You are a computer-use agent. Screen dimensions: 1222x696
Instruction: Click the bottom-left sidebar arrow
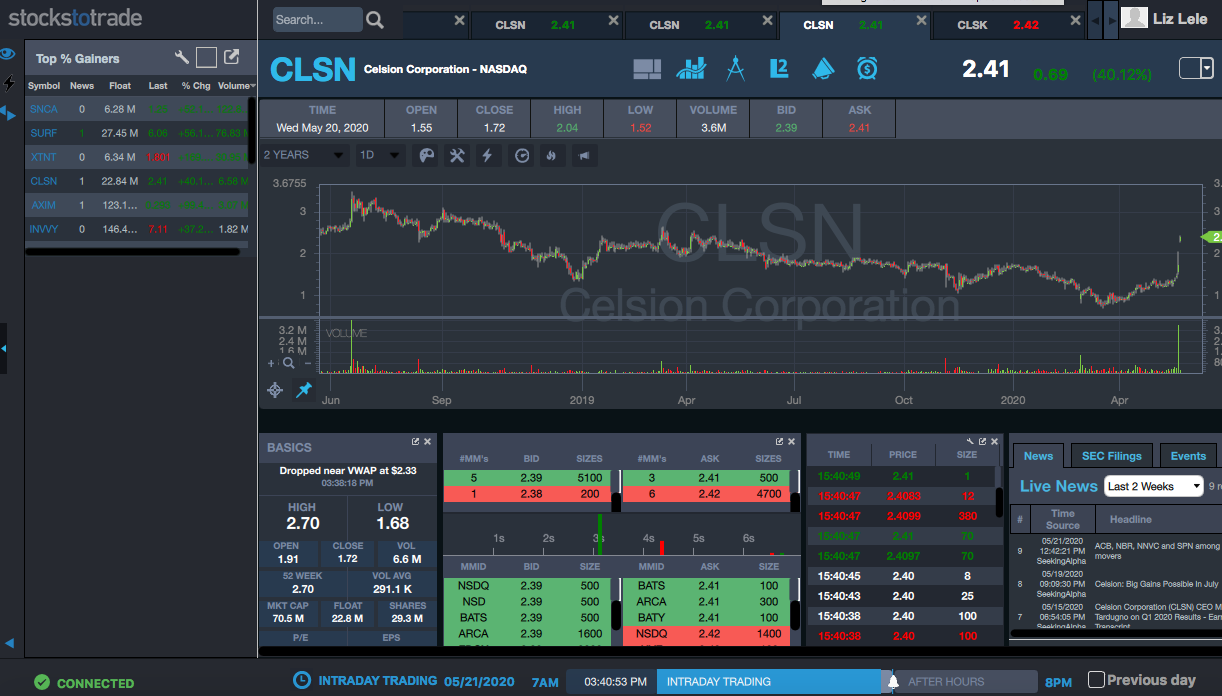(10, 643)
